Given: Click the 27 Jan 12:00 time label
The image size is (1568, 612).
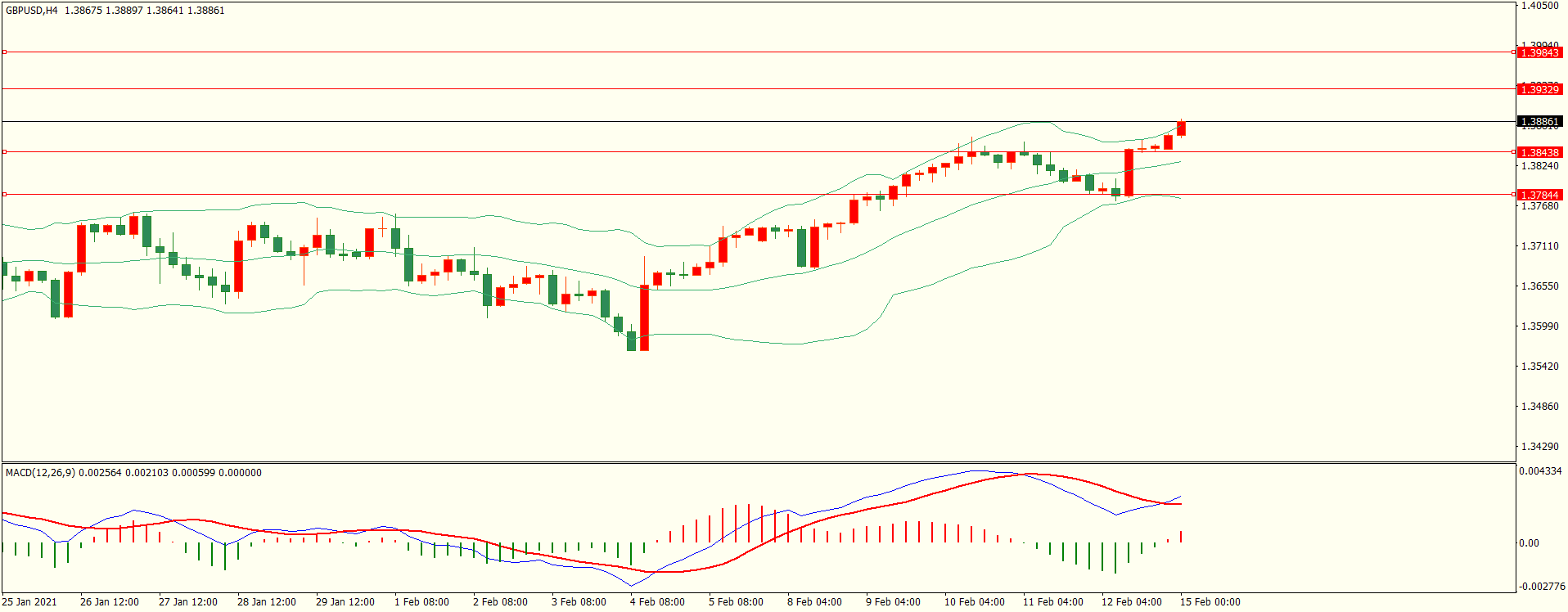Looking at the screenshot, I should click(x=188, y=602).
